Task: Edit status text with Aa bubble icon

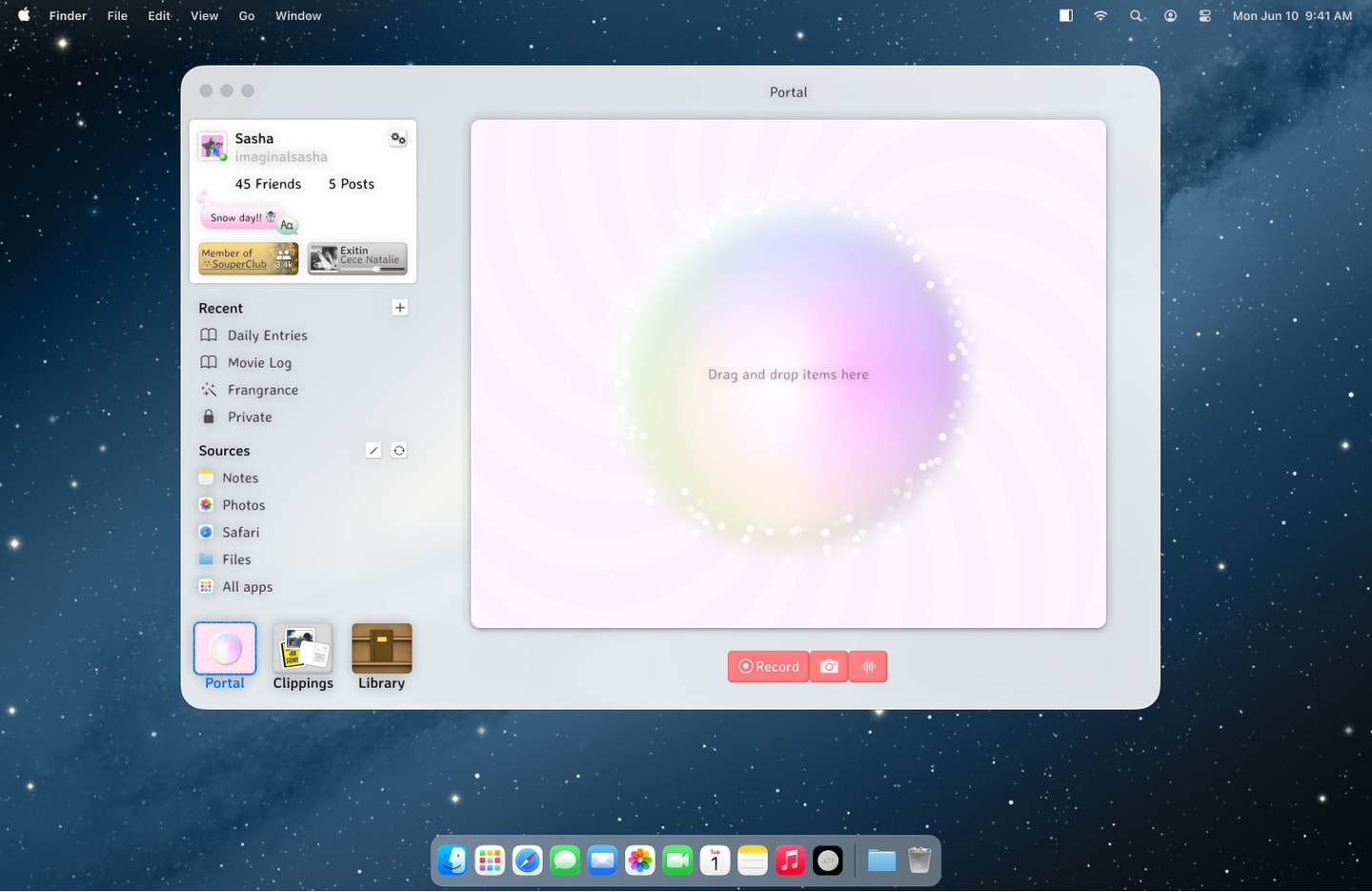Action: [287, 225]
